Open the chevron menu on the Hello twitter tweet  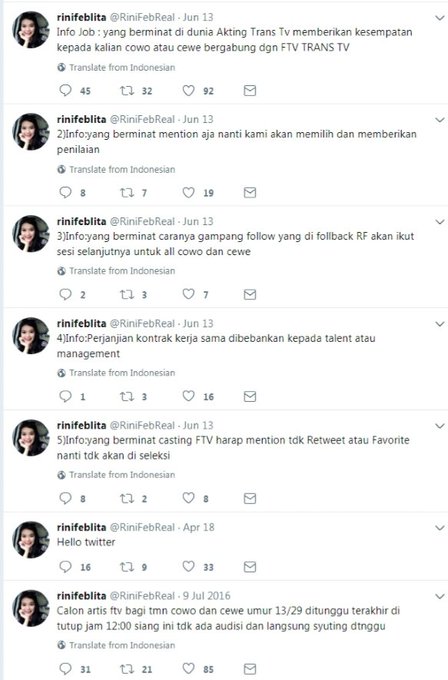(x=440, y=528)
